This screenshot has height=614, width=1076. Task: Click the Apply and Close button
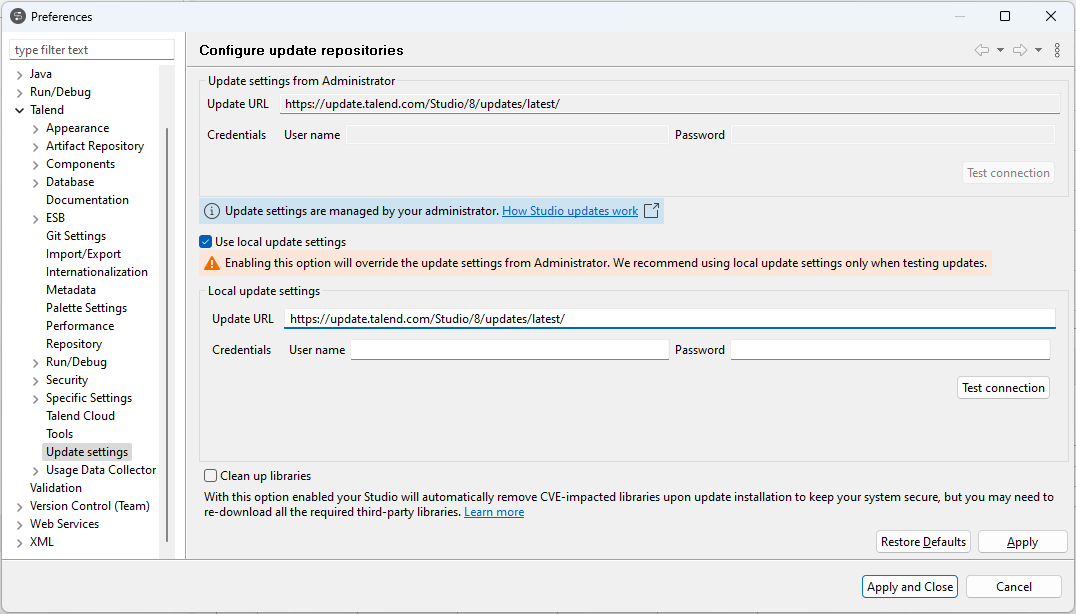909,586
